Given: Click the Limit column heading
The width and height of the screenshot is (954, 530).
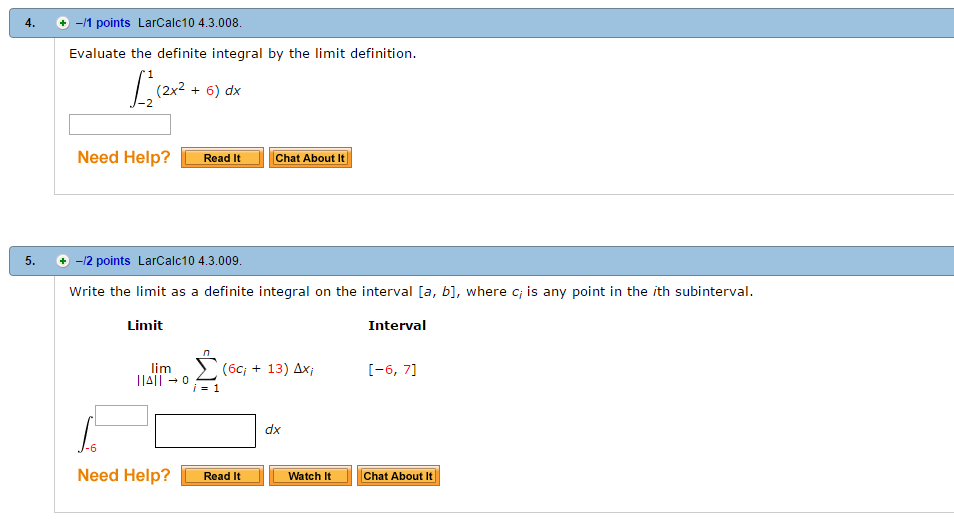Looking at the screenshot, I should [145, 325].
